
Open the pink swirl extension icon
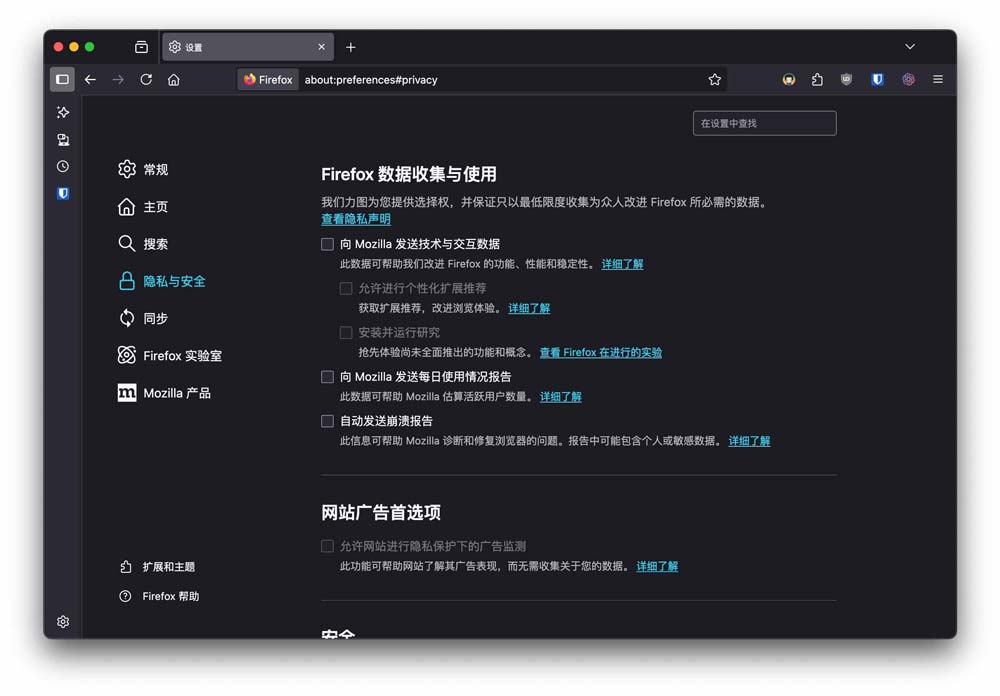(x=908, y=80)
